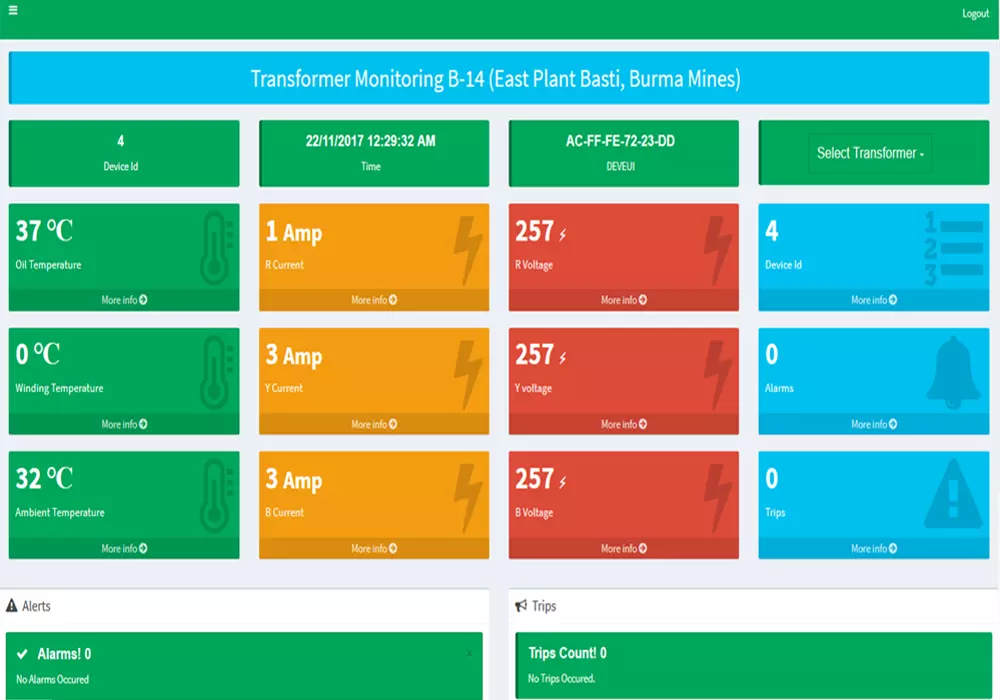Click Logout in the top navigation bar
This screenshot has height=700, width=1000.
coord(974,13)
